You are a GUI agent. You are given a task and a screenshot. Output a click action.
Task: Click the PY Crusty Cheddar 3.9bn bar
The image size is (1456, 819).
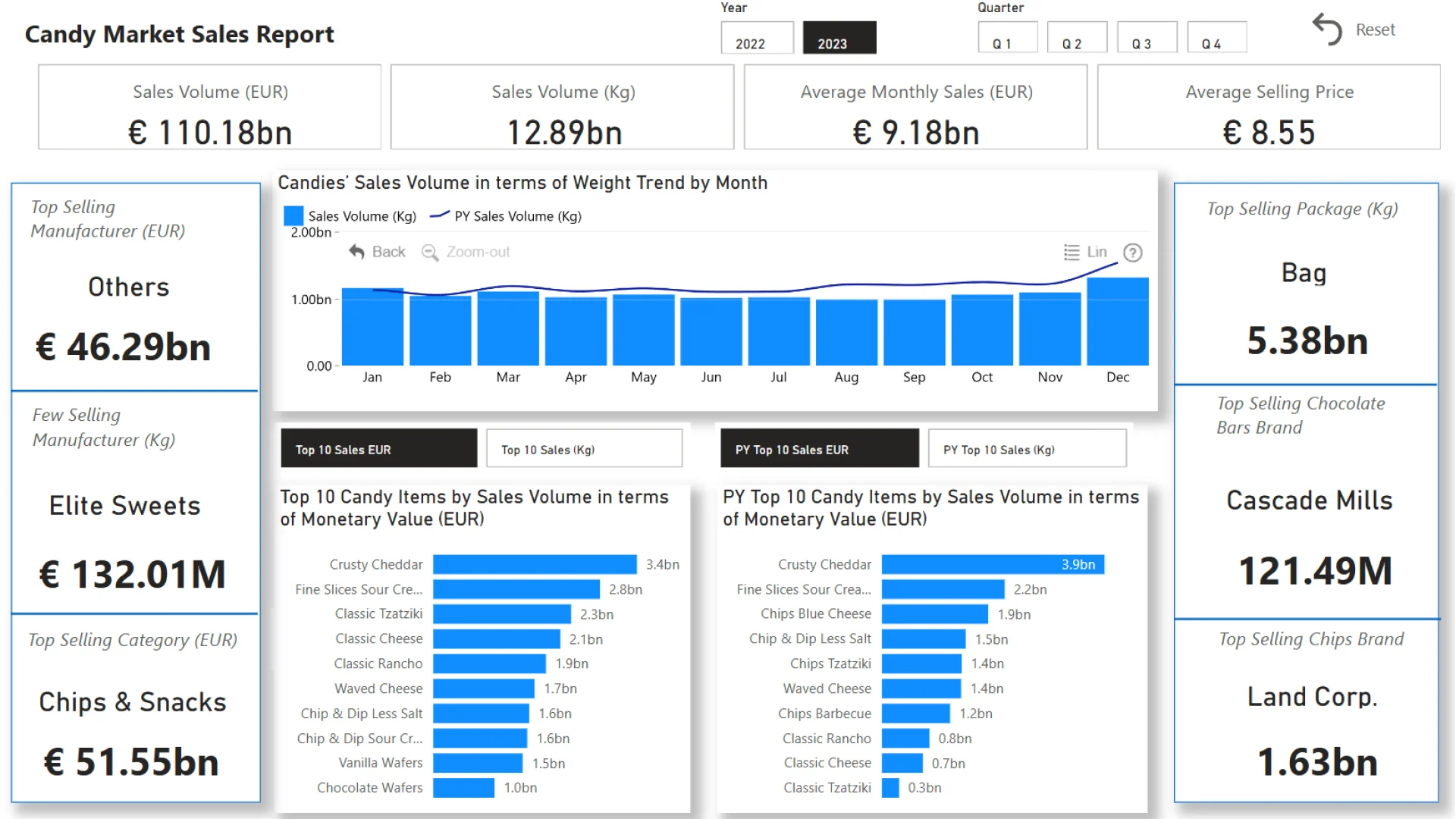tap(993, 564)
